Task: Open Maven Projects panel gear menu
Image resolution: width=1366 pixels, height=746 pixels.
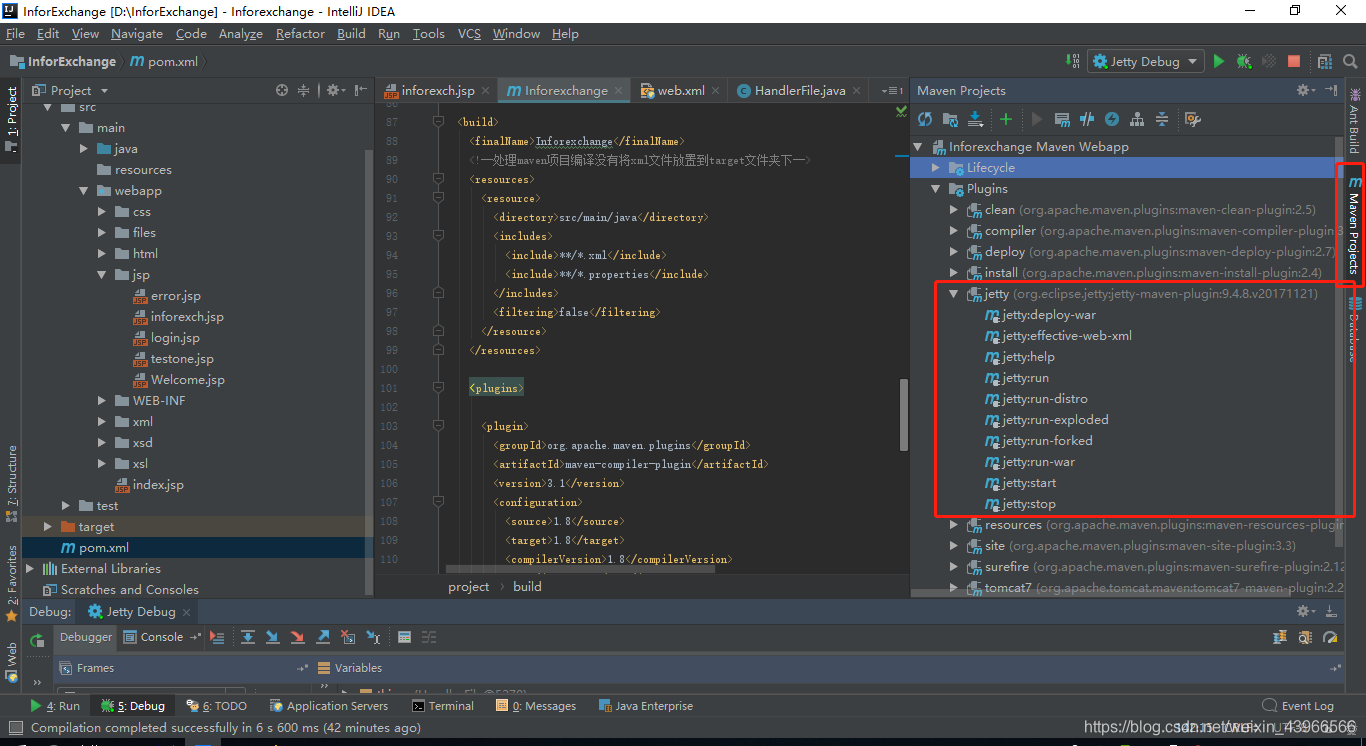Action: [1305, 90]
